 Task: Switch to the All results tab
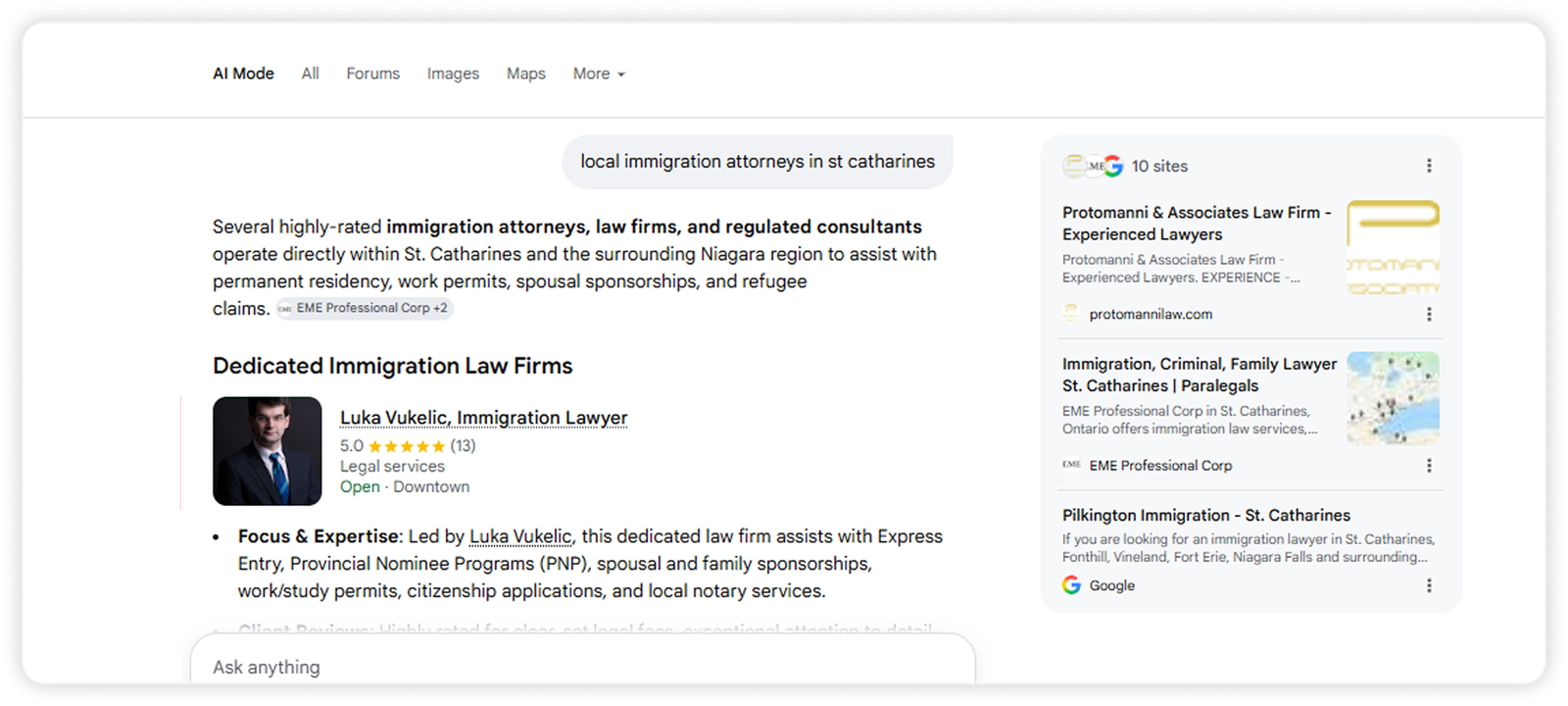coord(310,74)
